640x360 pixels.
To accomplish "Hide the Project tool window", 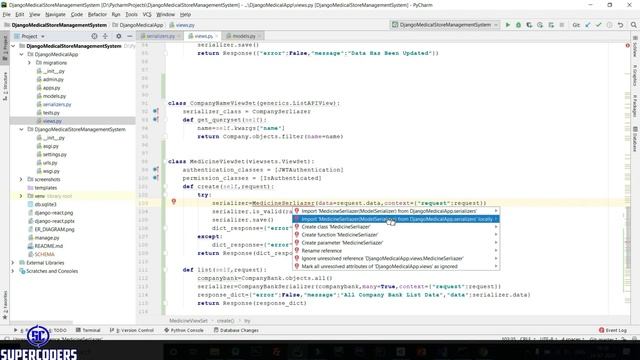I will [x=129, y=36].
